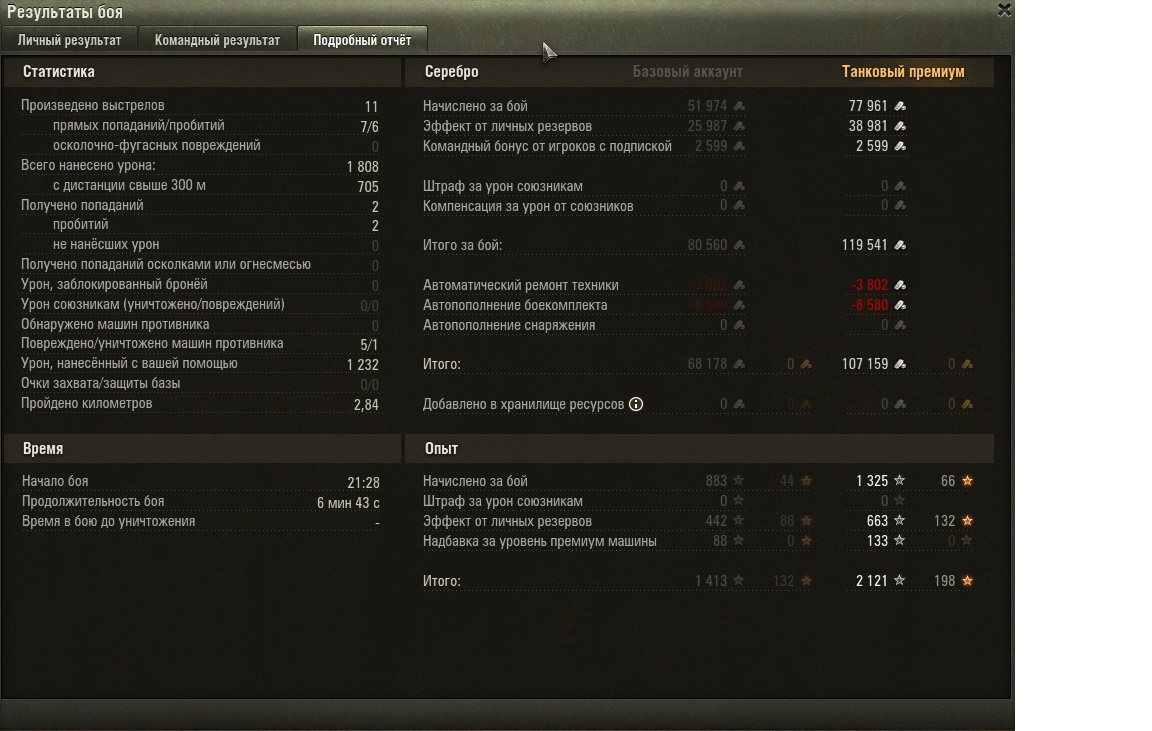Click silver icon next to 77 961
This screenshot has width=1152, height=731.
click(x=899, y=106)
